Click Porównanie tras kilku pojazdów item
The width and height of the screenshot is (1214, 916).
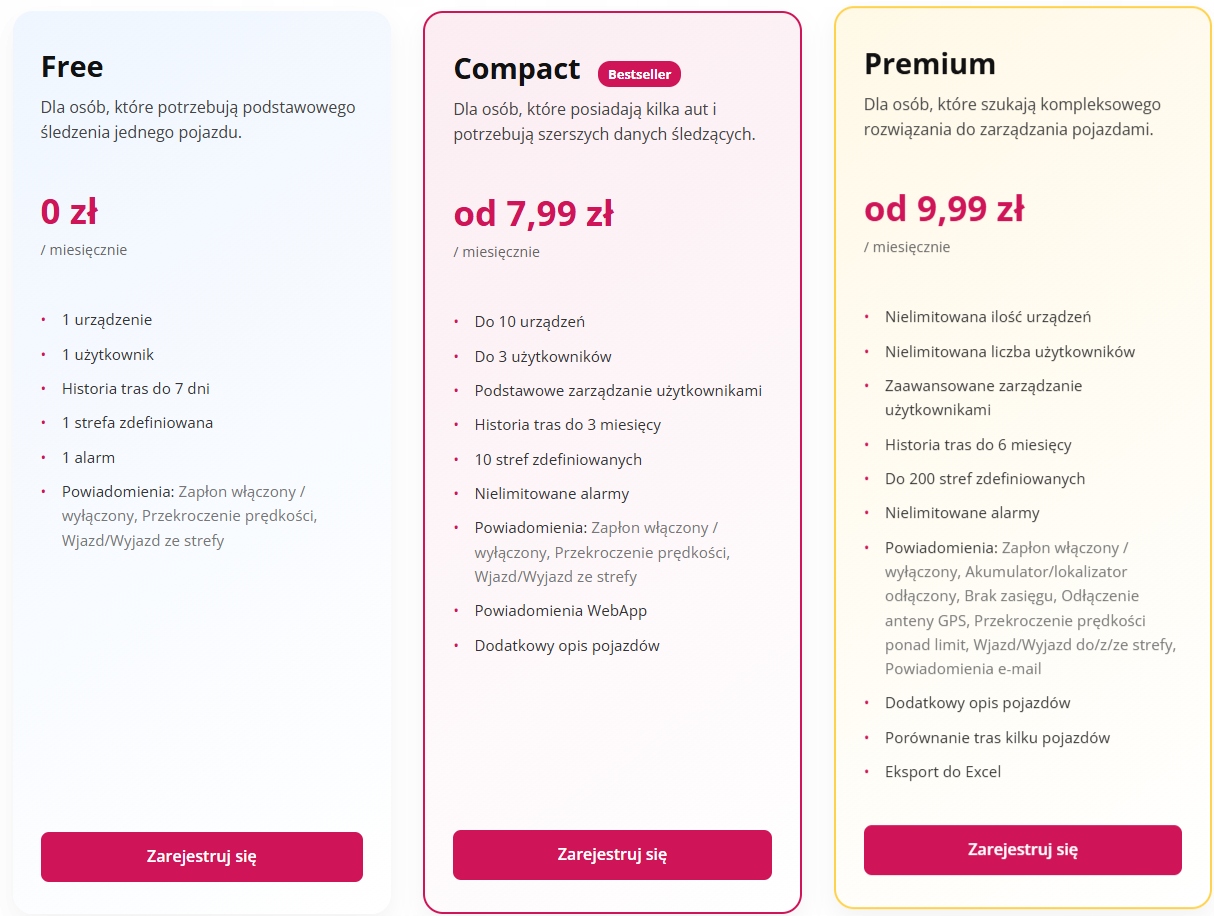pyautogui.click(x=997, y=738)
